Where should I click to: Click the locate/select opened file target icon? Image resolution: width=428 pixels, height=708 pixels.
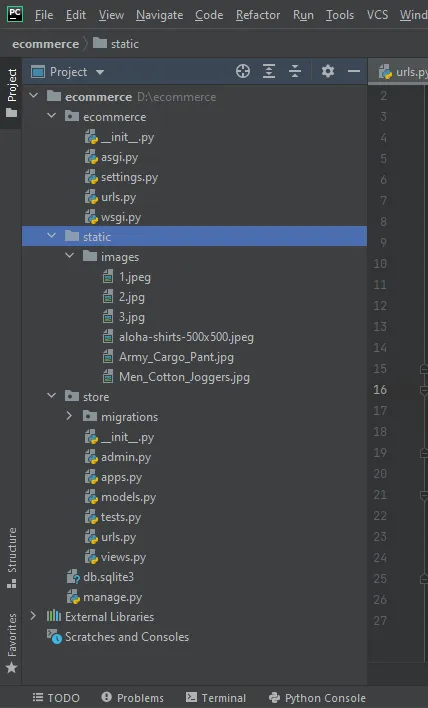[x=243, y=71]
